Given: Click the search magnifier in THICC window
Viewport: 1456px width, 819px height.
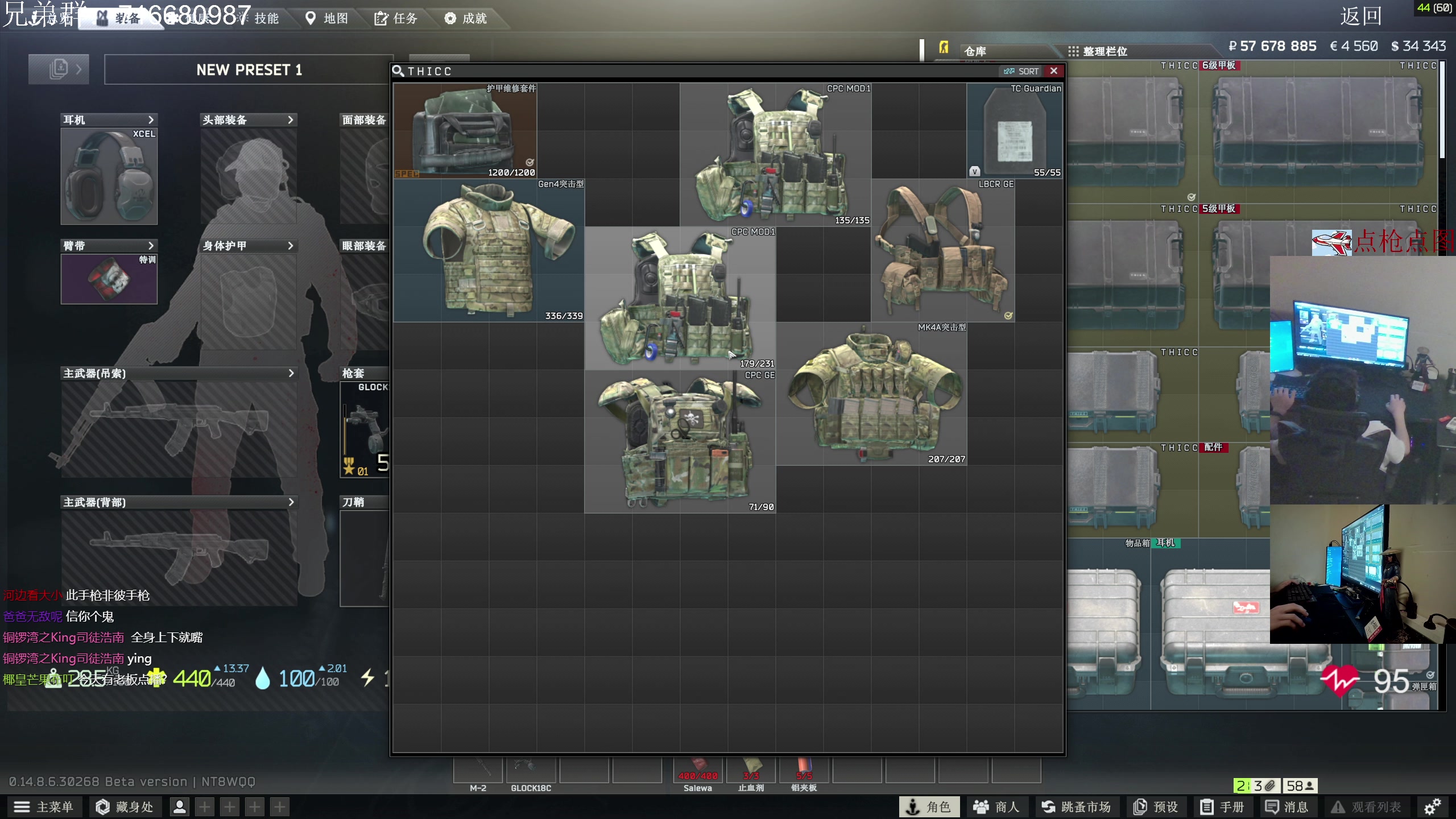Looking at the screenshot, I should click(398, 71).
